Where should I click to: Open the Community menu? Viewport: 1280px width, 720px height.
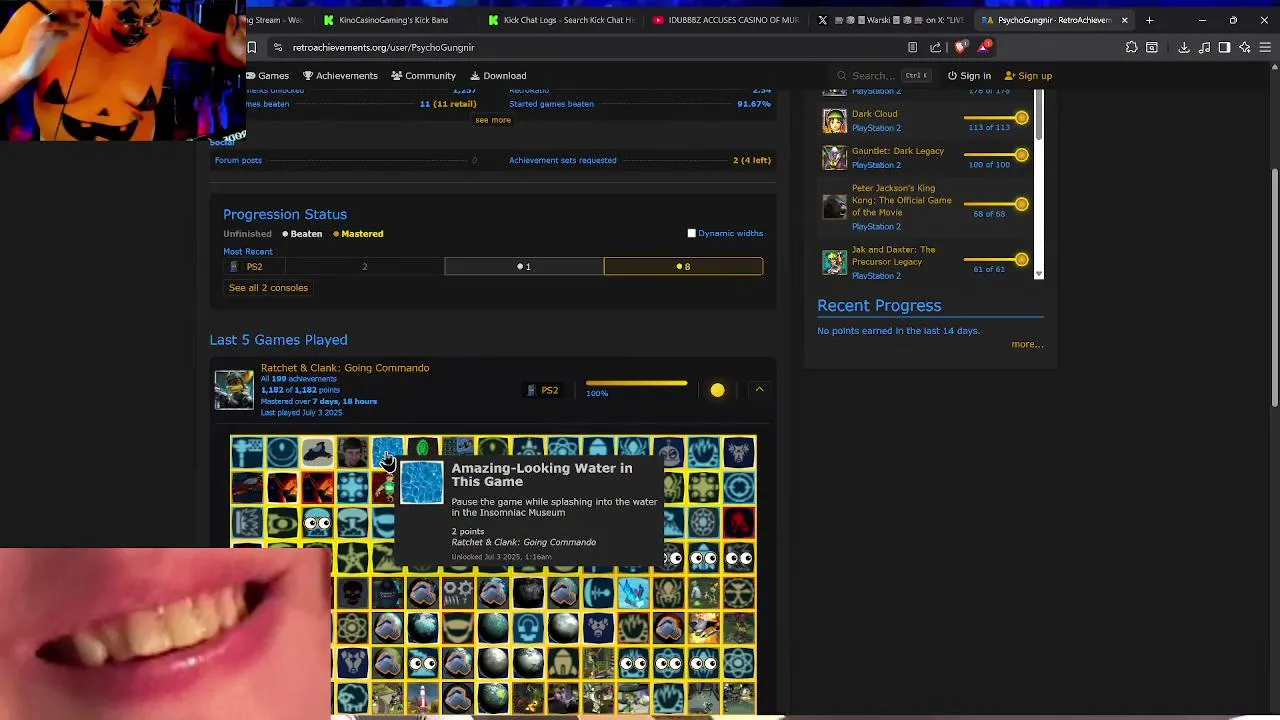pos(424,76)
